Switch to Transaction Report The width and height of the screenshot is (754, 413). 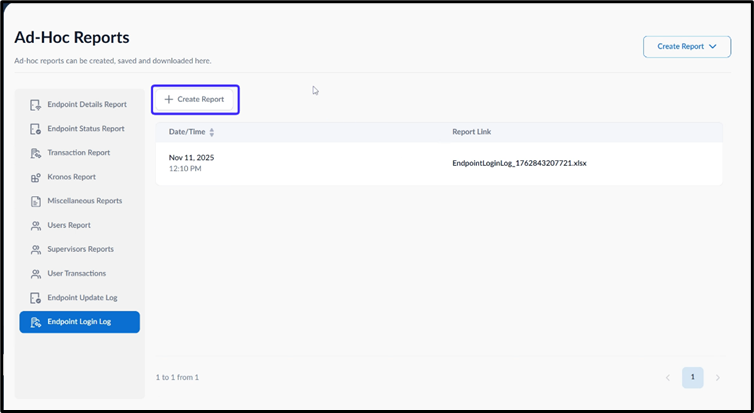[x=80, y=153]
